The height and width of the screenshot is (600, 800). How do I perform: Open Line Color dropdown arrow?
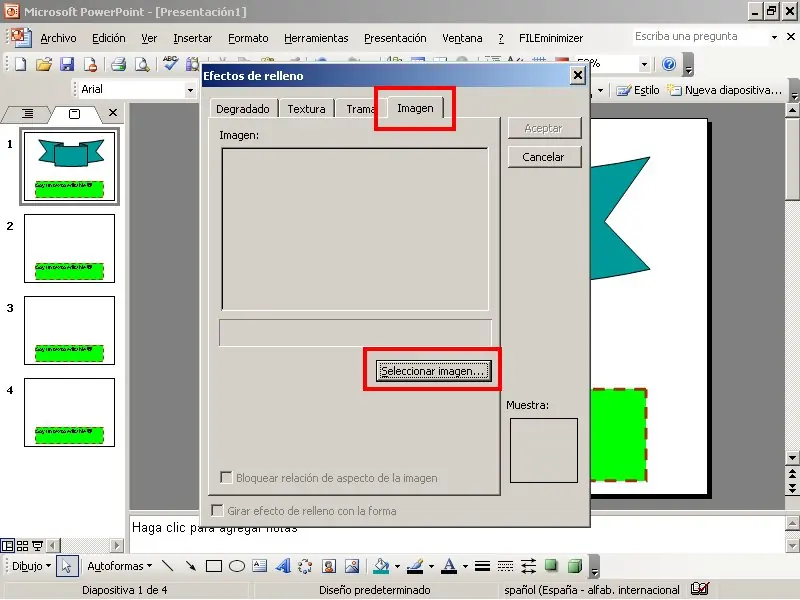coord(431,566)
